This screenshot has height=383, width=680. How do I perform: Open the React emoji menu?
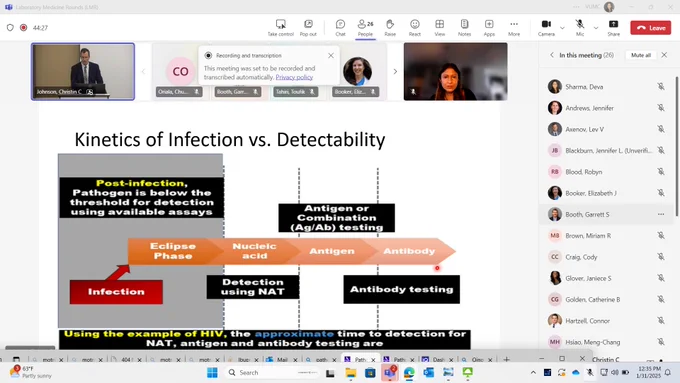click(415, 28)
